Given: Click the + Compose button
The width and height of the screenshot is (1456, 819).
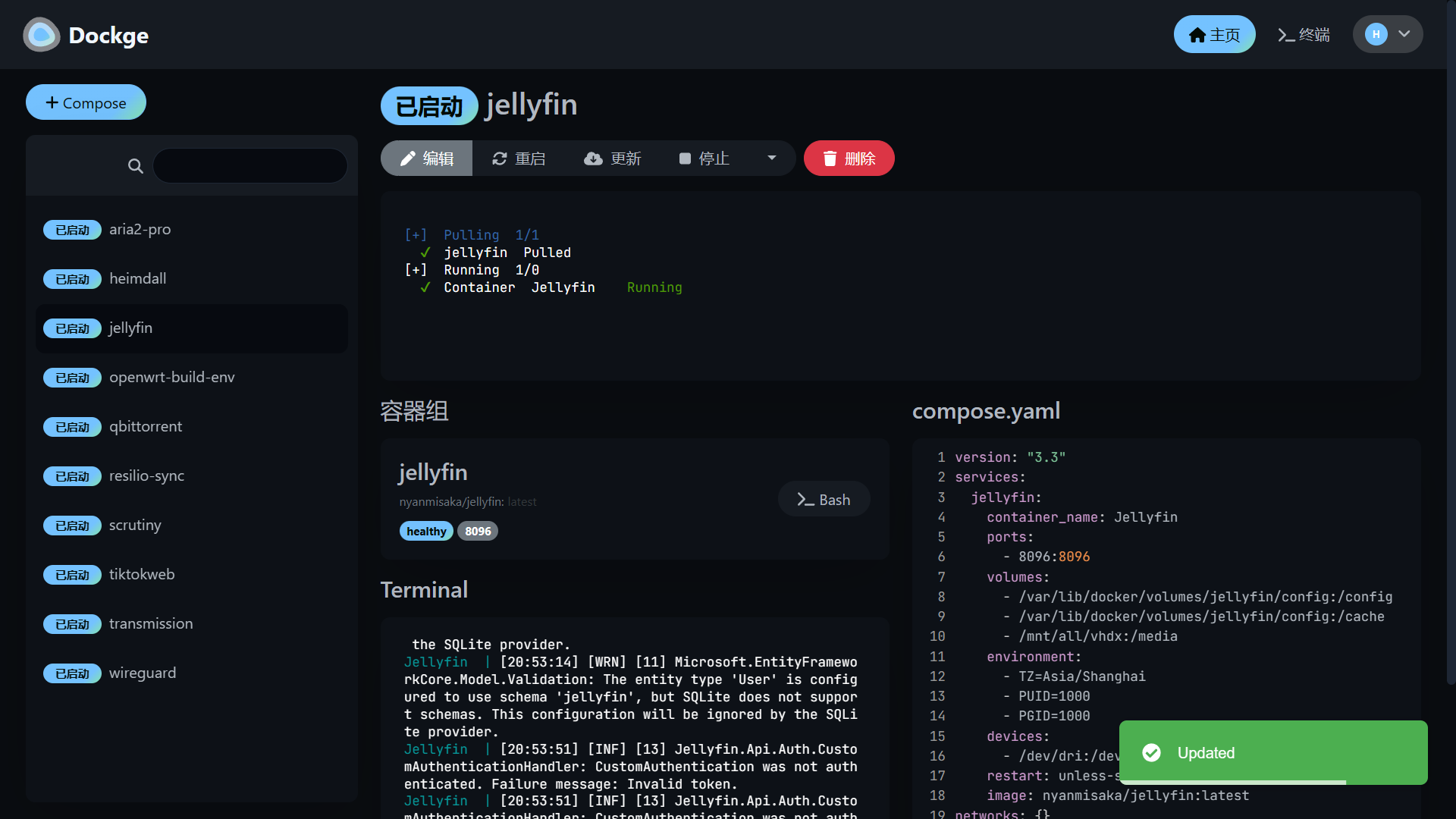Looking at the screenshot, I should 86,102.
